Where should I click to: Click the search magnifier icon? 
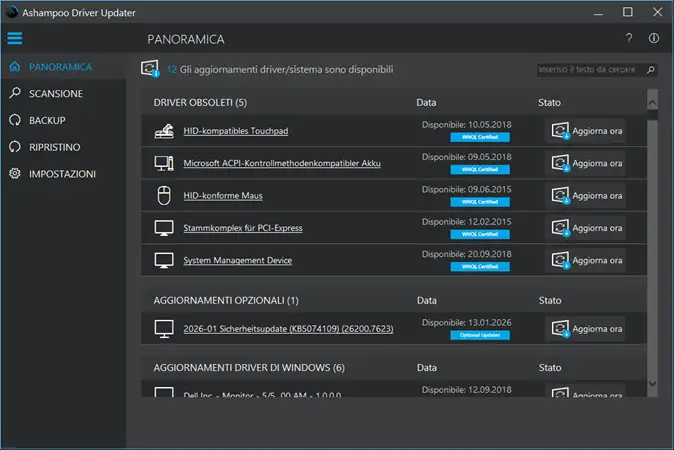pyautogui.click(x=651, y=70)
